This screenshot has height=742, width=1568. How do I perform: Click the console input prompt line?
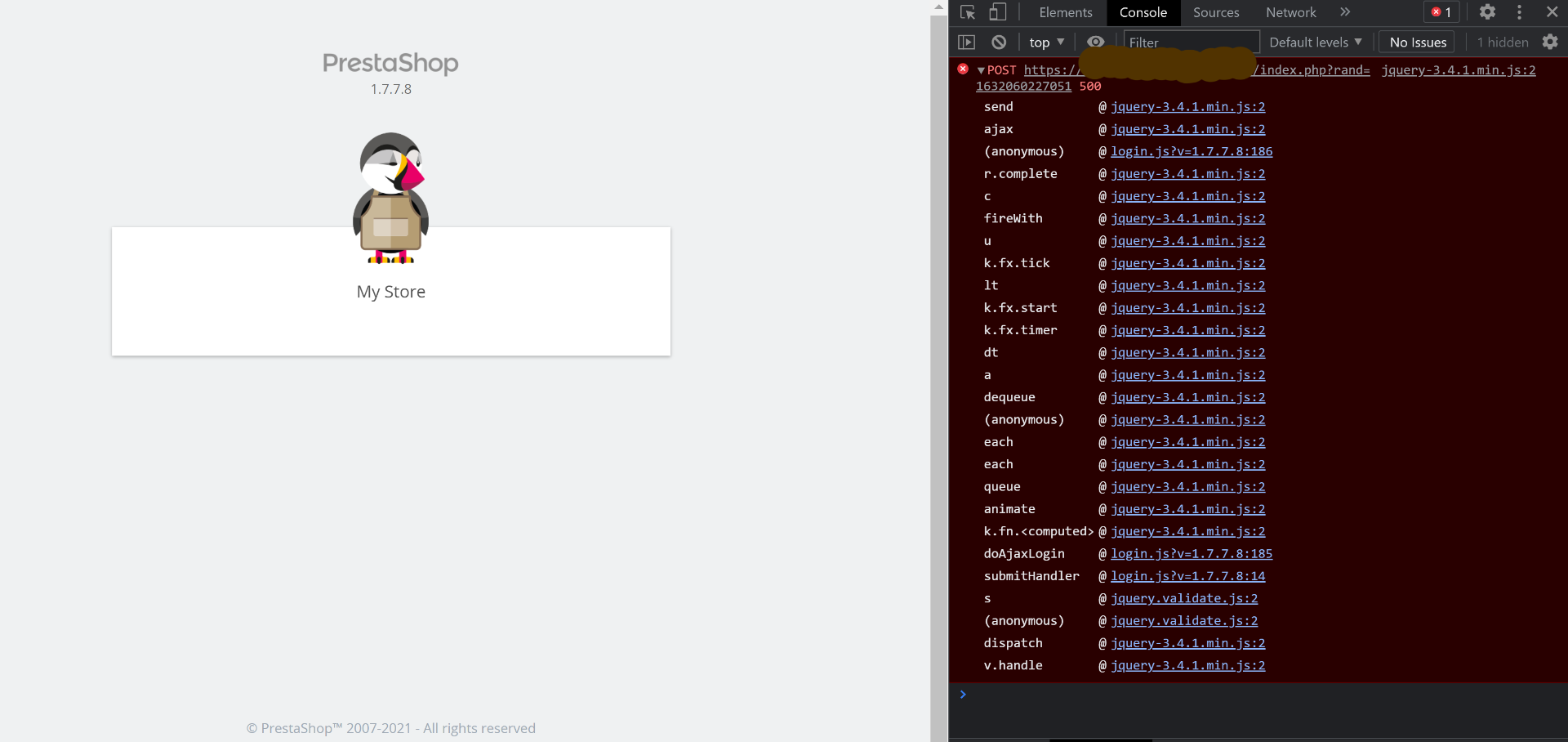1258,695
